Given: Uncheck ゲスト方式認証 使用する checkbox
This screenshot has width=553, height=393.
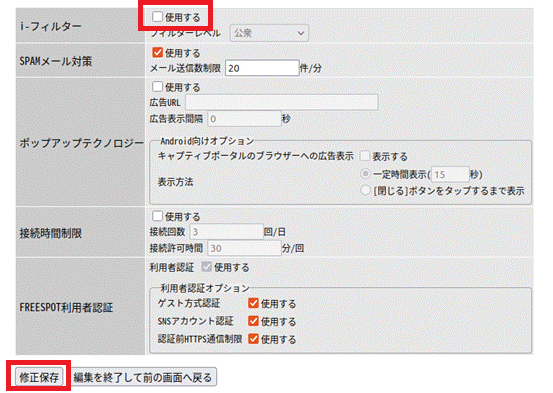Looking at the screenshot, I should [x=253, y=303].
